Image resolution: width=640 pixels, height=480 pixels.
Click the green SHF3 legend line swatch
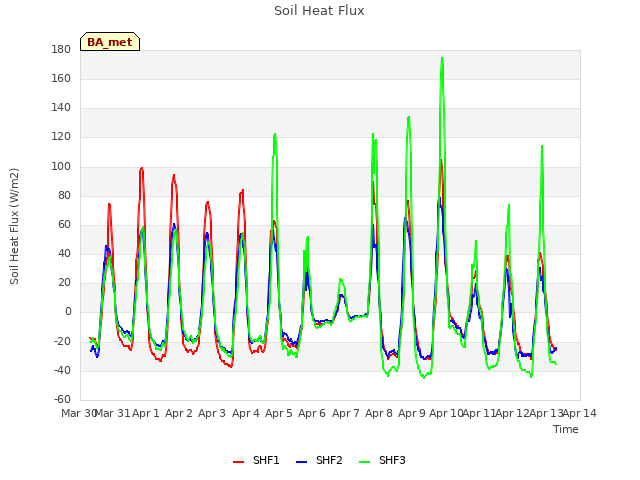[x=364, y=462]
